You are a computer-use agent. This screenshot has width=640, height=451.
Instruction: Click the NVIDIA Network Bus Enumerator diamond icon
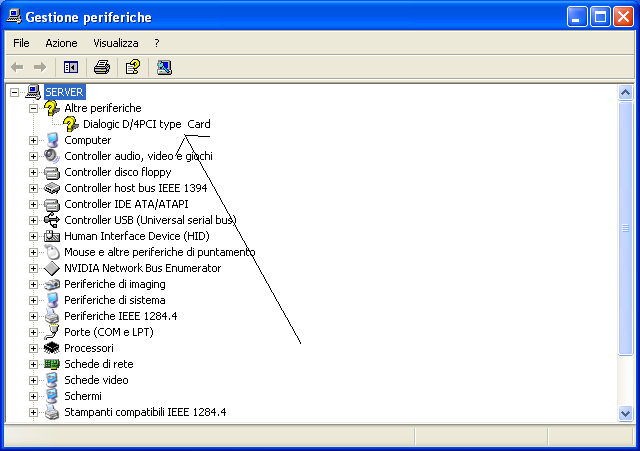(52, 268)
